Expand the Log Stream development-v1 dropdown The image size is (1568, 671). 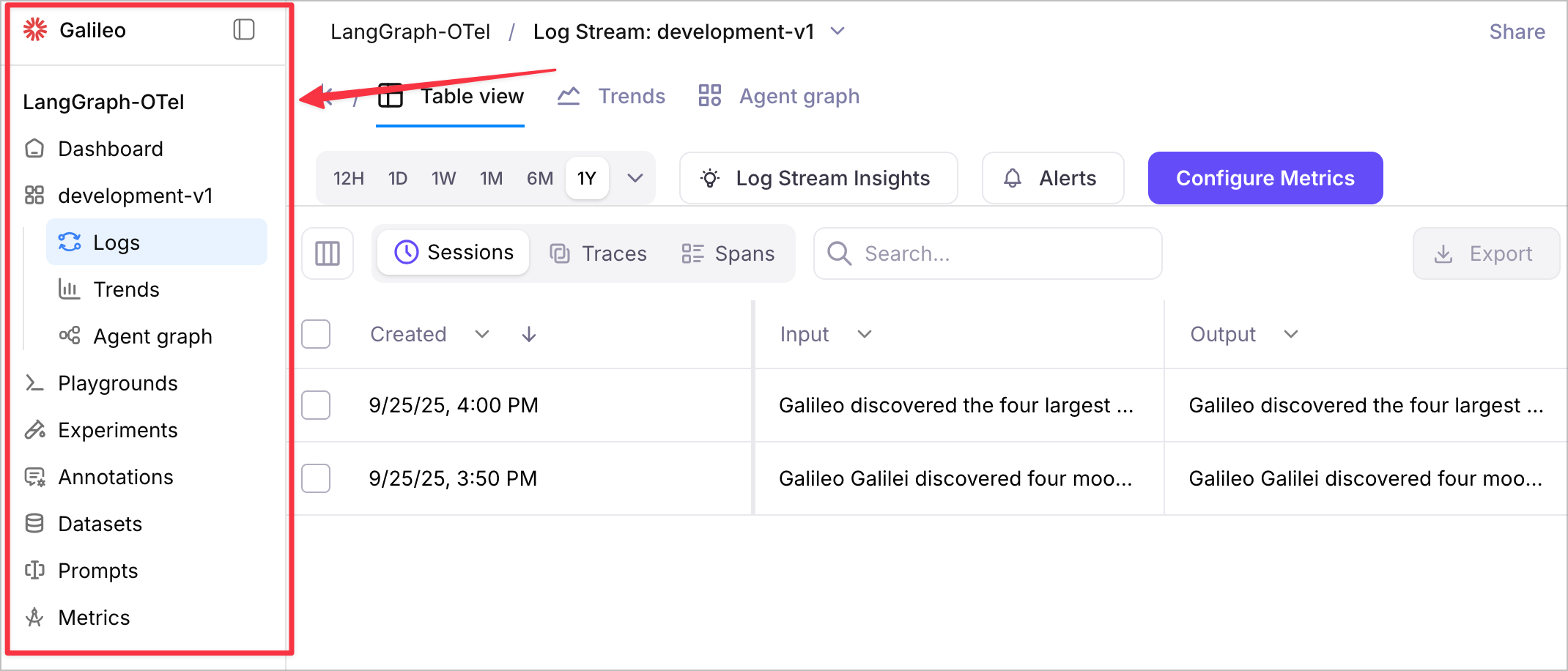pos(837,31)
